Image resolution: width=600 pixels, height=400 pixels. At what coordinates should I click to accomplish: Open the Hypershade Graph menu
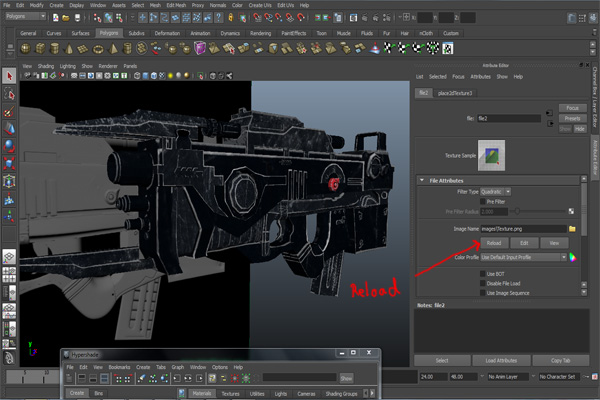(x=178, y=367)
